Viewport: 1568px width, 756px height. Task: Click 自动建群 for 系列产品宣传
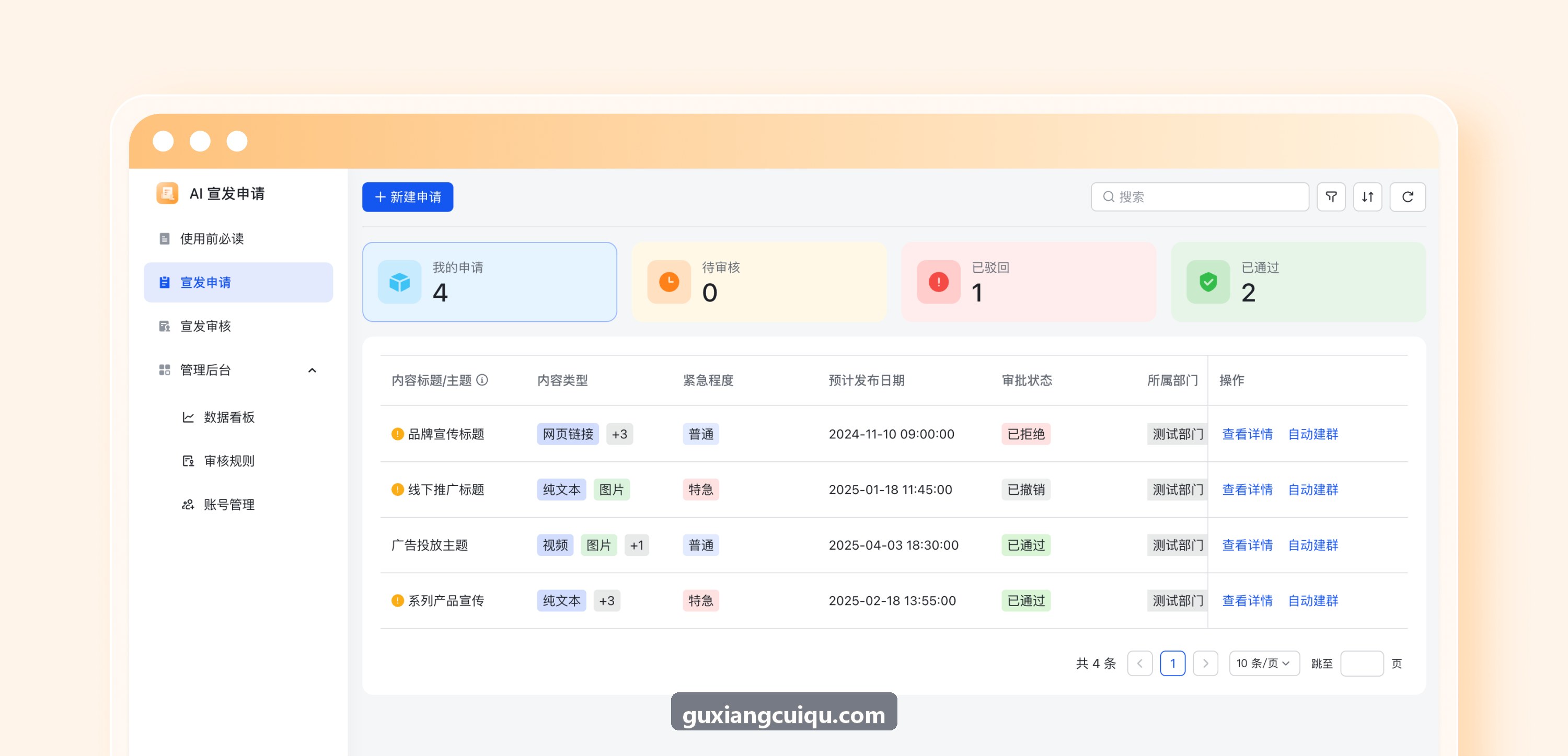pyautogui.click(x=1313, y=600)
